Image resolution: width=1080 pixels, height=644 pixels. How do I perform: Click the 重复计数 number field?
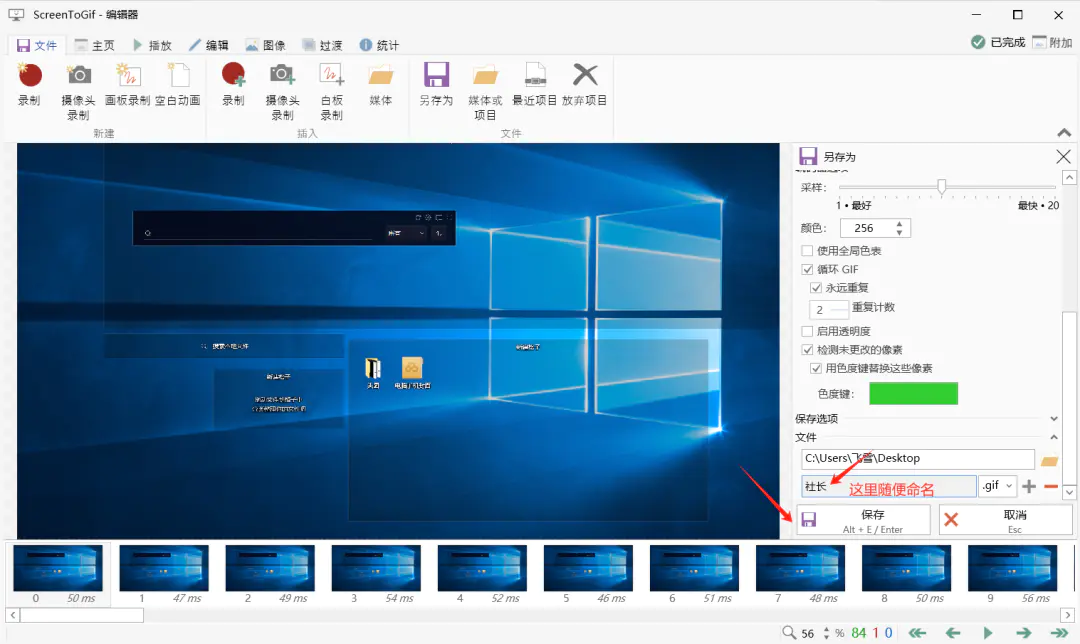829,309
